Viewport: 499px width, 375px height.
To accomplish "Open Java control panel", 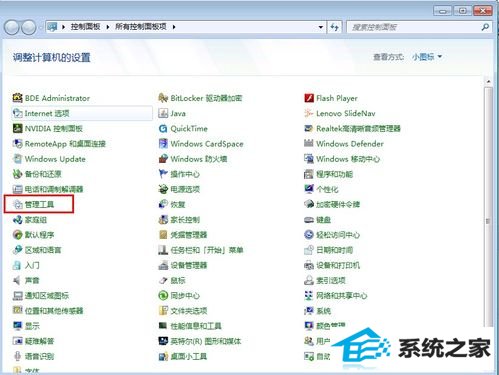I will 172,113.
